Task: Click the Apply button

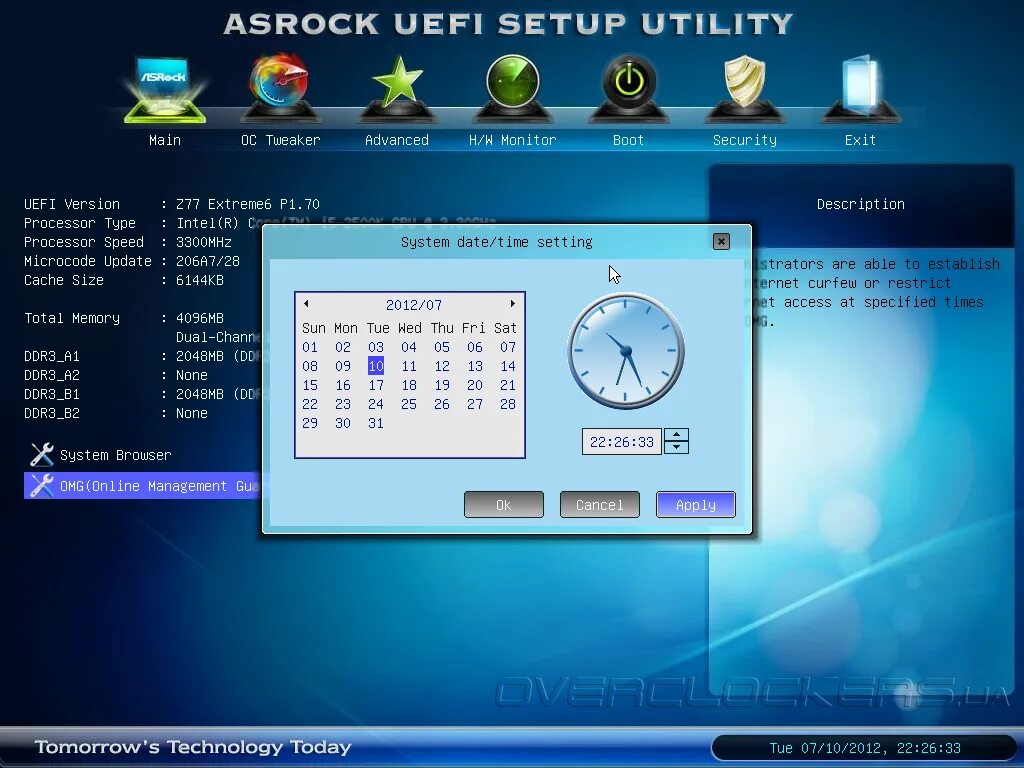Action: coord(696,505)
